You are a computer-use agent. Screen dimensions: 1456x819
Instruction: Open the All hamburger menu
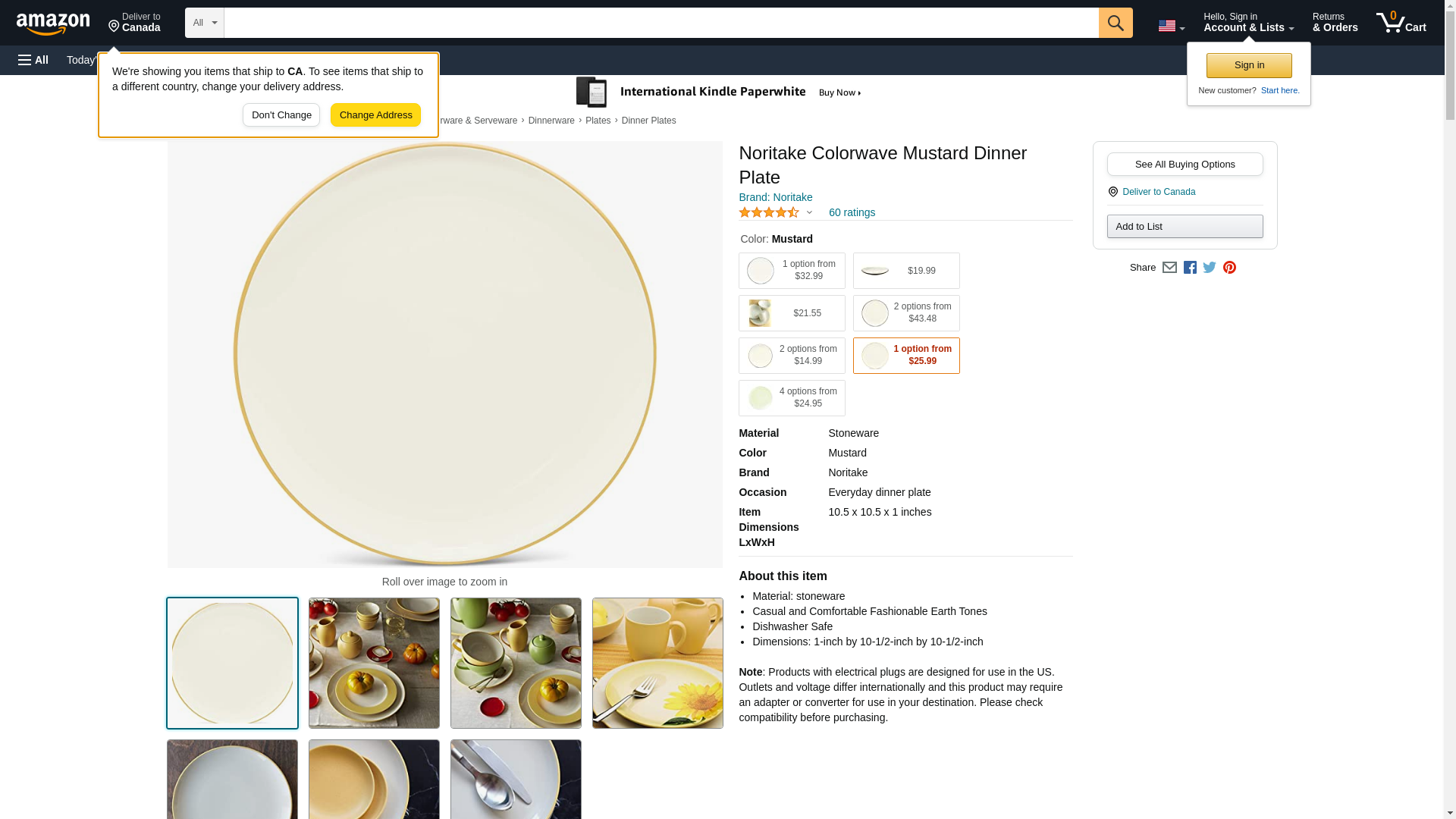[x=33, y=60]
